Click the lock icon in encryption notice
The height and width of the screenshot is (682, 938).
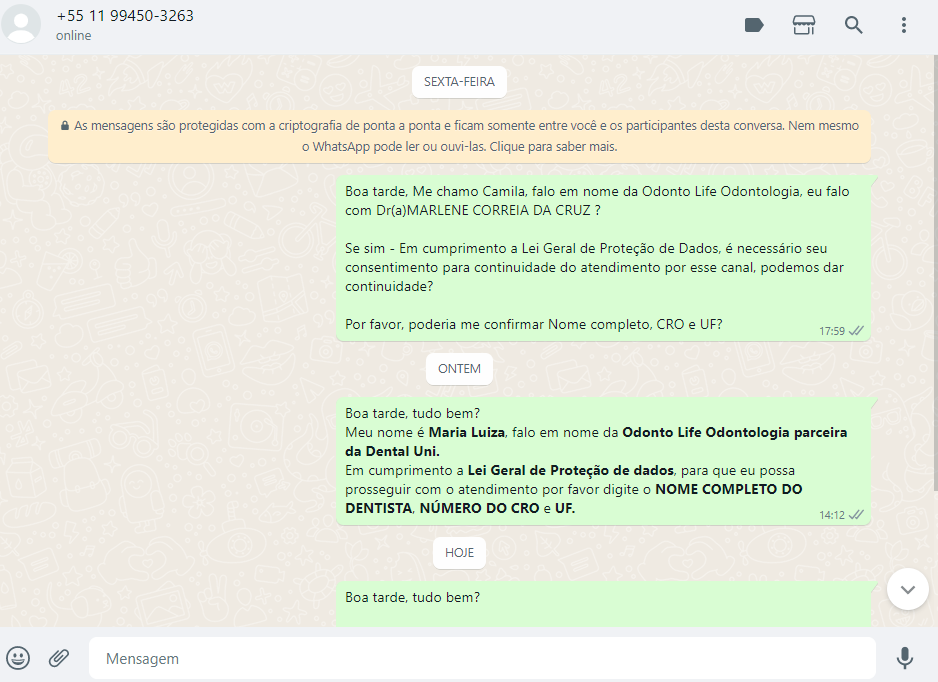(x=65, y=126)
